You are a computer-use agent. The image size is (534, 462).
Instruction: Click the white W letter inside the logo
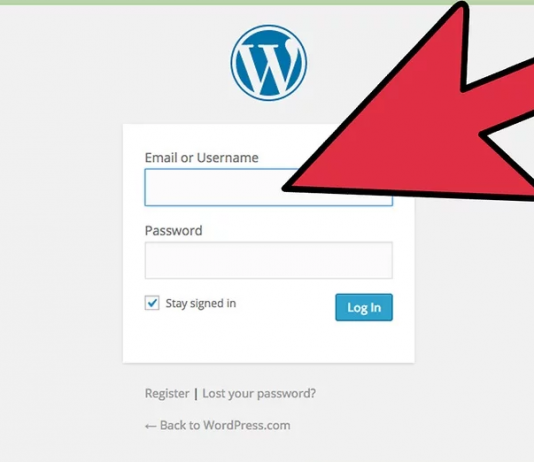[269, 66]
